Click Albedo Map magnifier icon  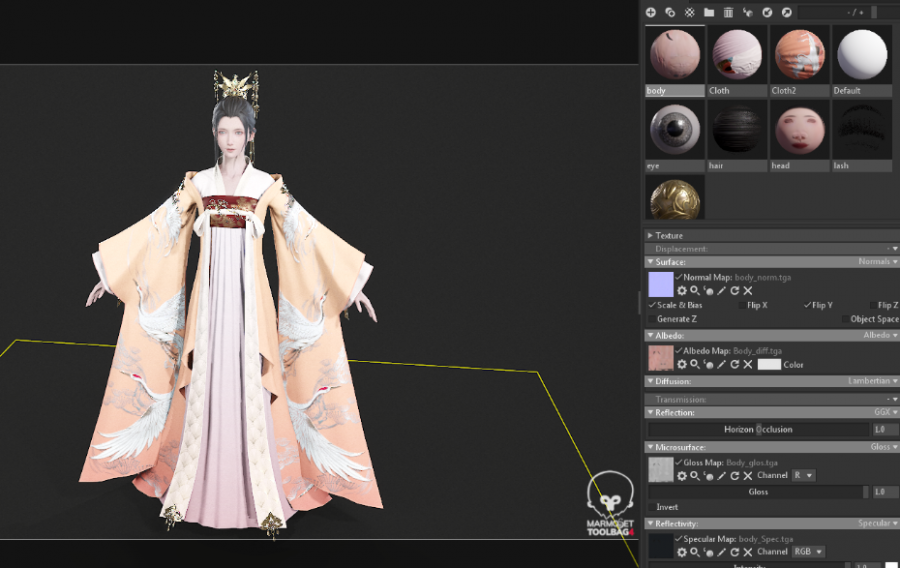point(695,364)
